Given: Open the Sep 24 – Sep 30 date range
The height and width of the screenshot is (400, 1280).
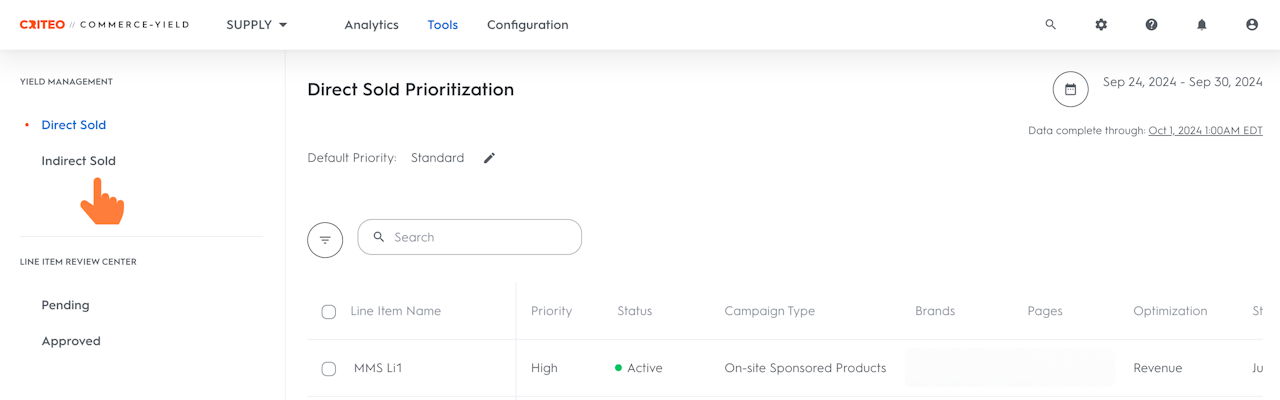Looking at the screenshot, I should (1182, 83).
